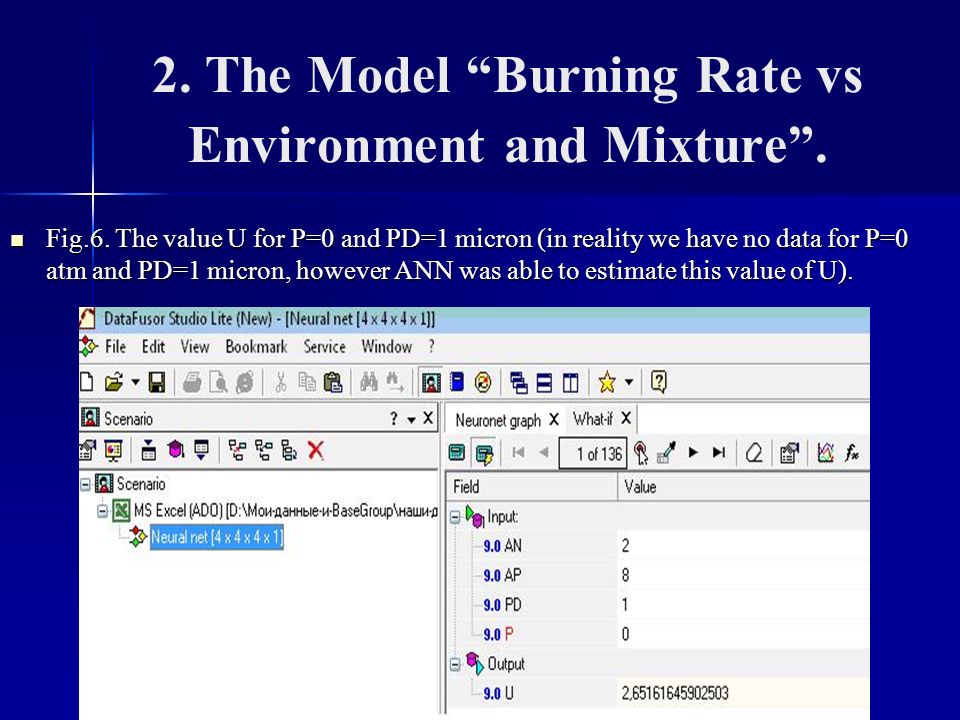Click the Find binoculars icon
The image size is (960, 720).
pos(369,383)
